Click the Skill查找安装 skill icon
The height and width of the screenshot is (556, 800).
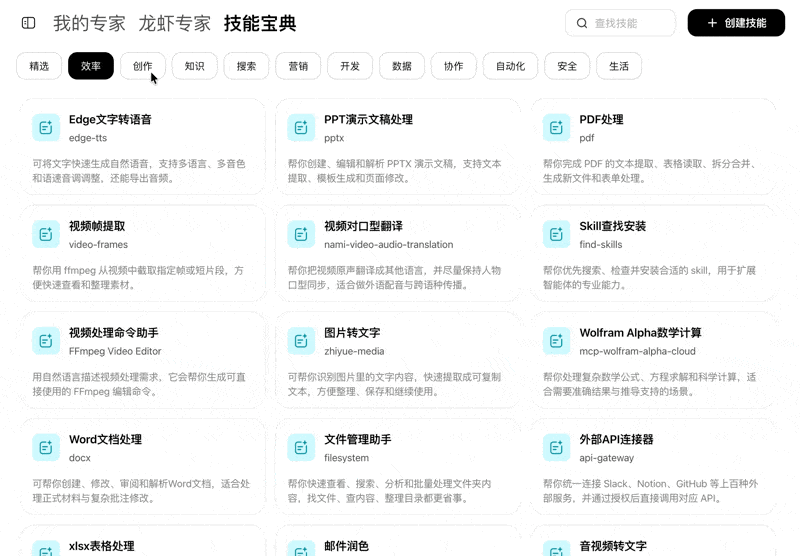tap(556, 234)
